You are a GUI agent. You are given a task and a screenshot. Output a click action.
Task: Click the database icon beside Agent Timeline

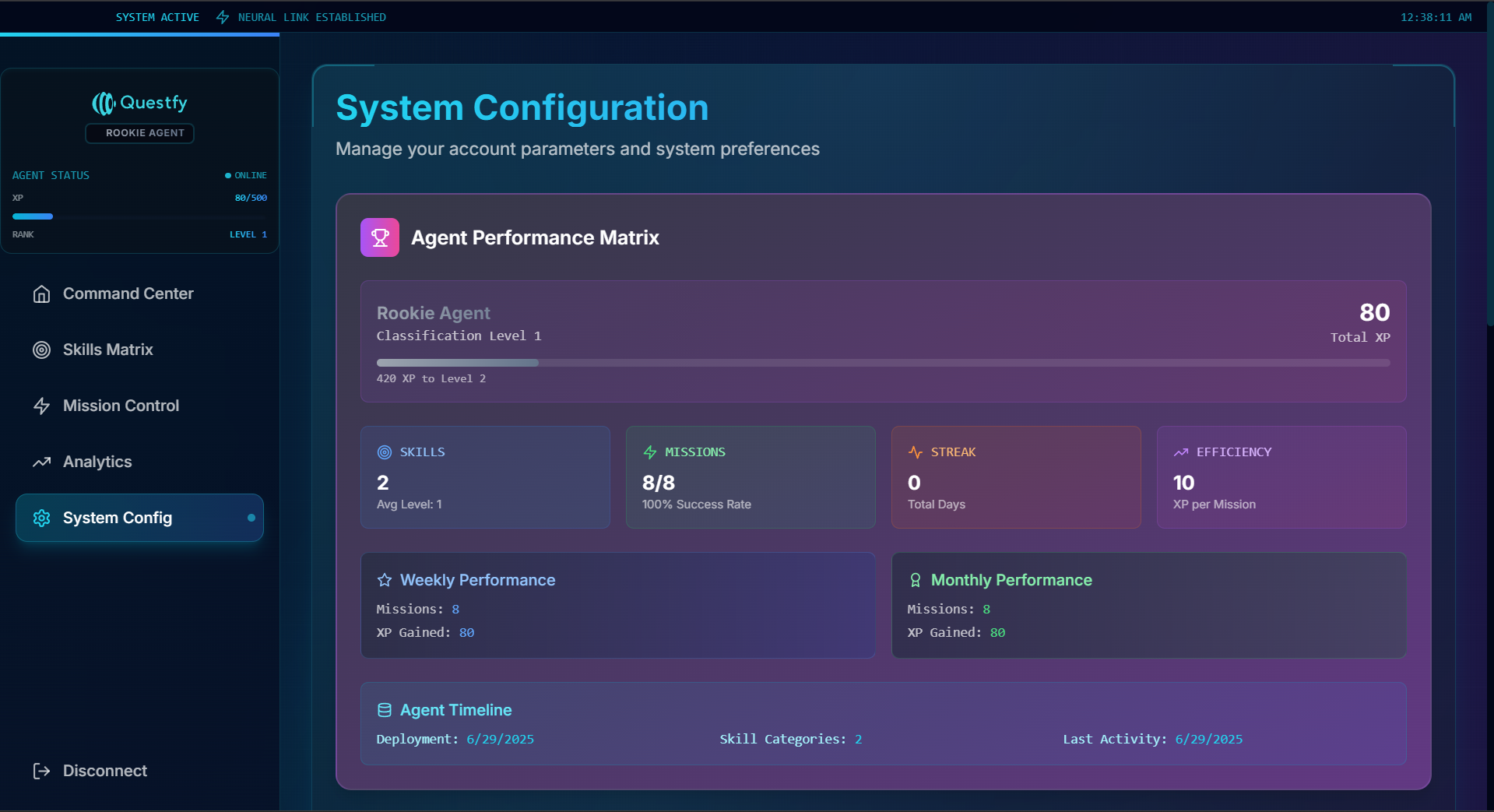(385, 710)
